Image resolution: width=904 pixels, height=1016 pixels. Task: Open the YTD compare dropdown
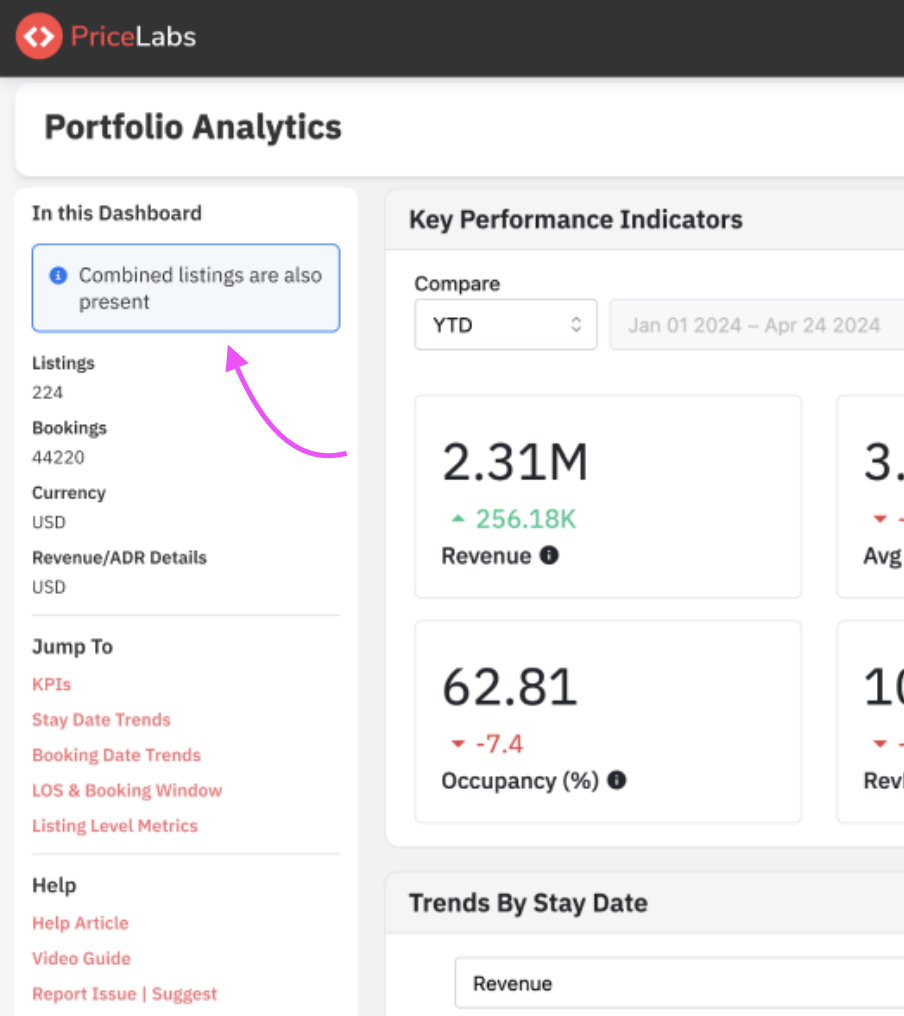pyautogui.click(x=505, y=325)
